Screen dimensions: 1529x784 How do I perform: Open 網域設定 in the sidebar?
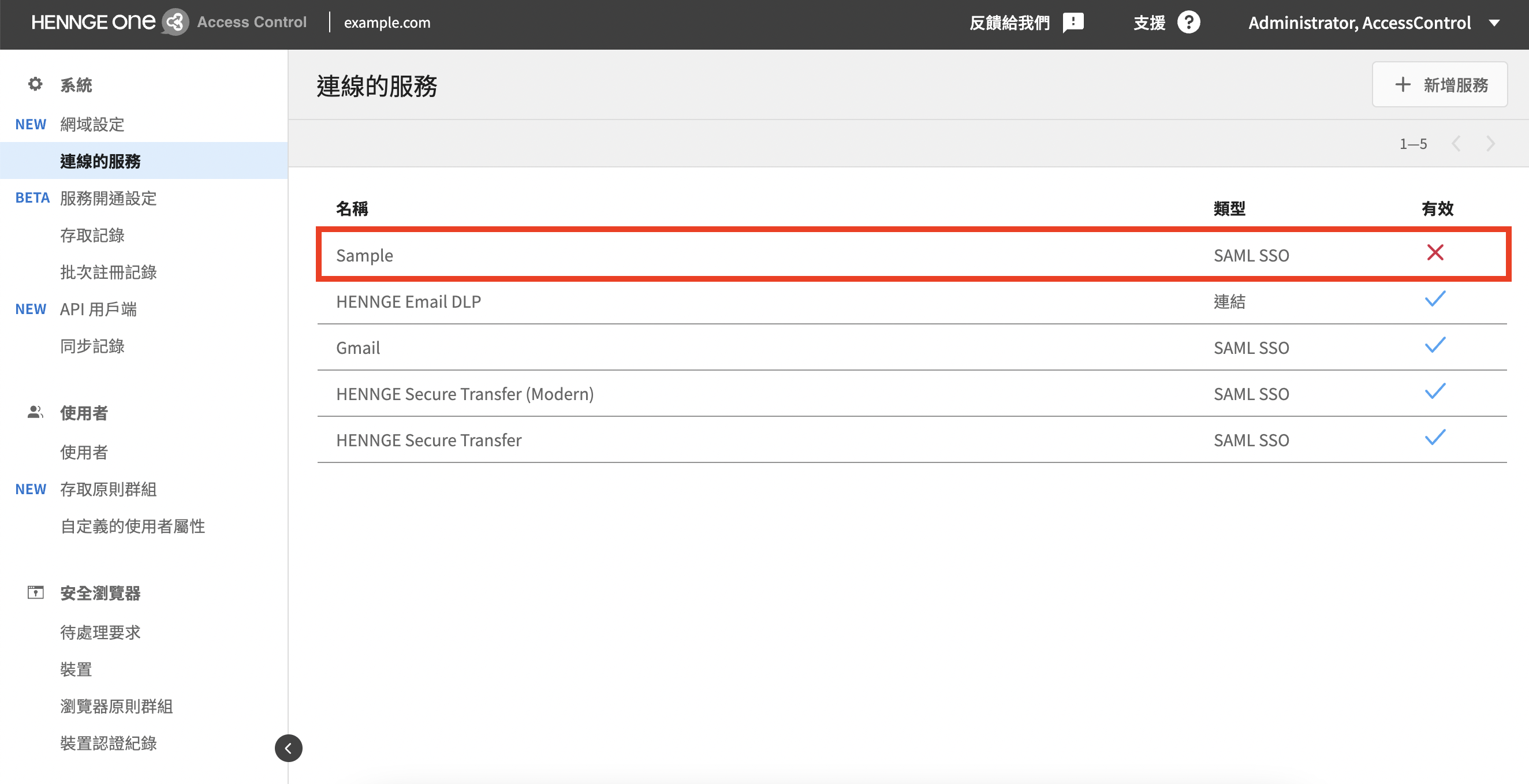pos(92,125)
